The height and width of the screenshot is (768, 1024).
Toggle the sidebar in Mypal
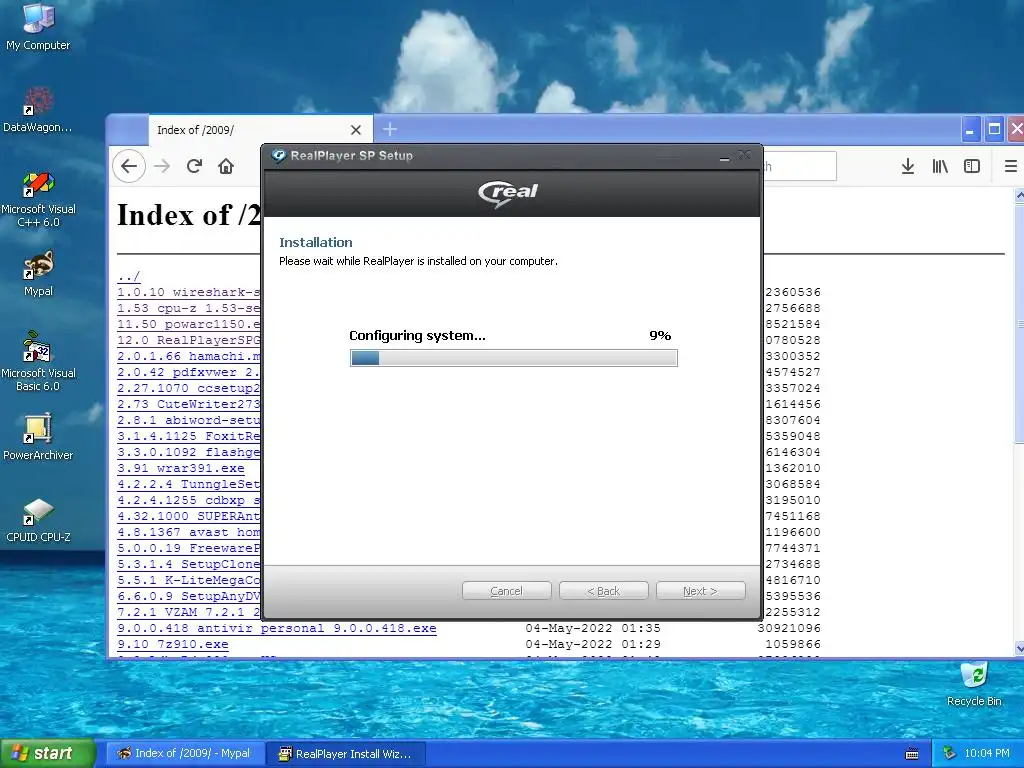972,167
